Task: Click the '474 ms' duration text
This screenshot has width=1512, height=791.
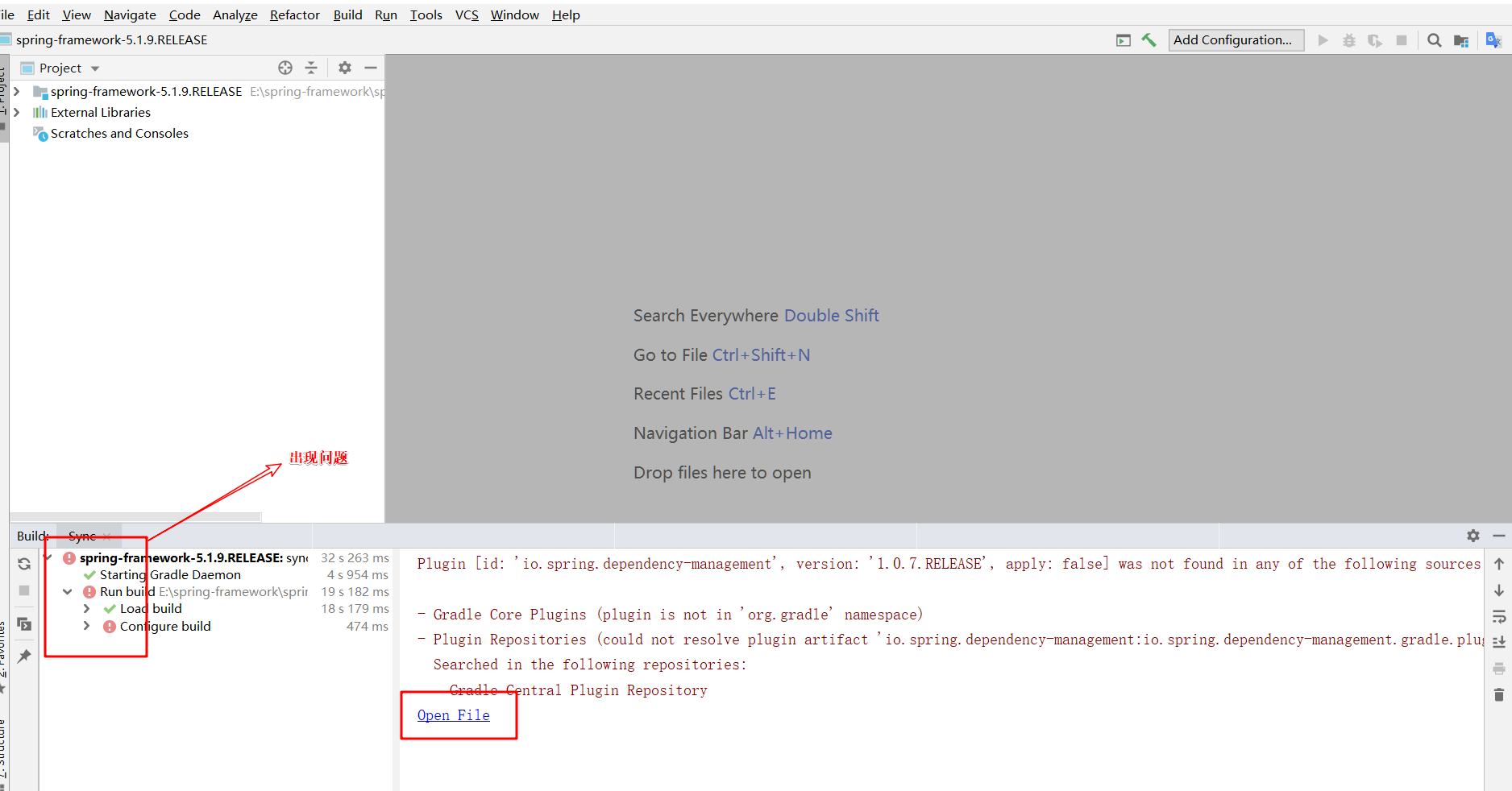Action: point(368,627)
